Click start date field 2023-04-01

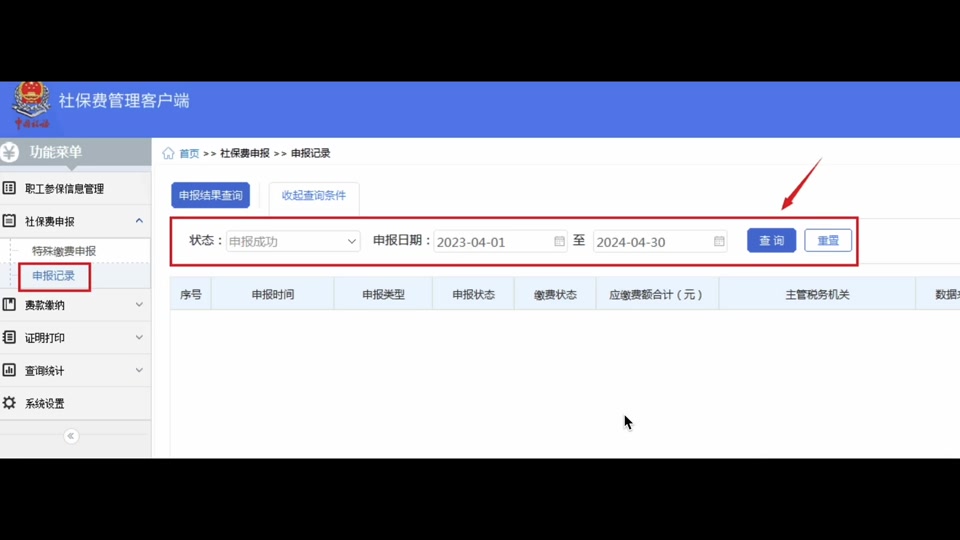coord(500,241)
